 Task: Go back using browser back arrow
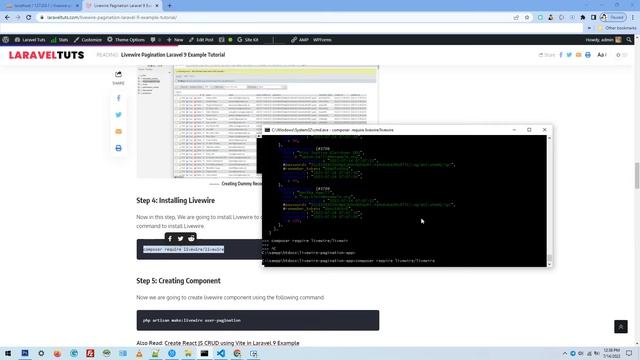(7, 18)
